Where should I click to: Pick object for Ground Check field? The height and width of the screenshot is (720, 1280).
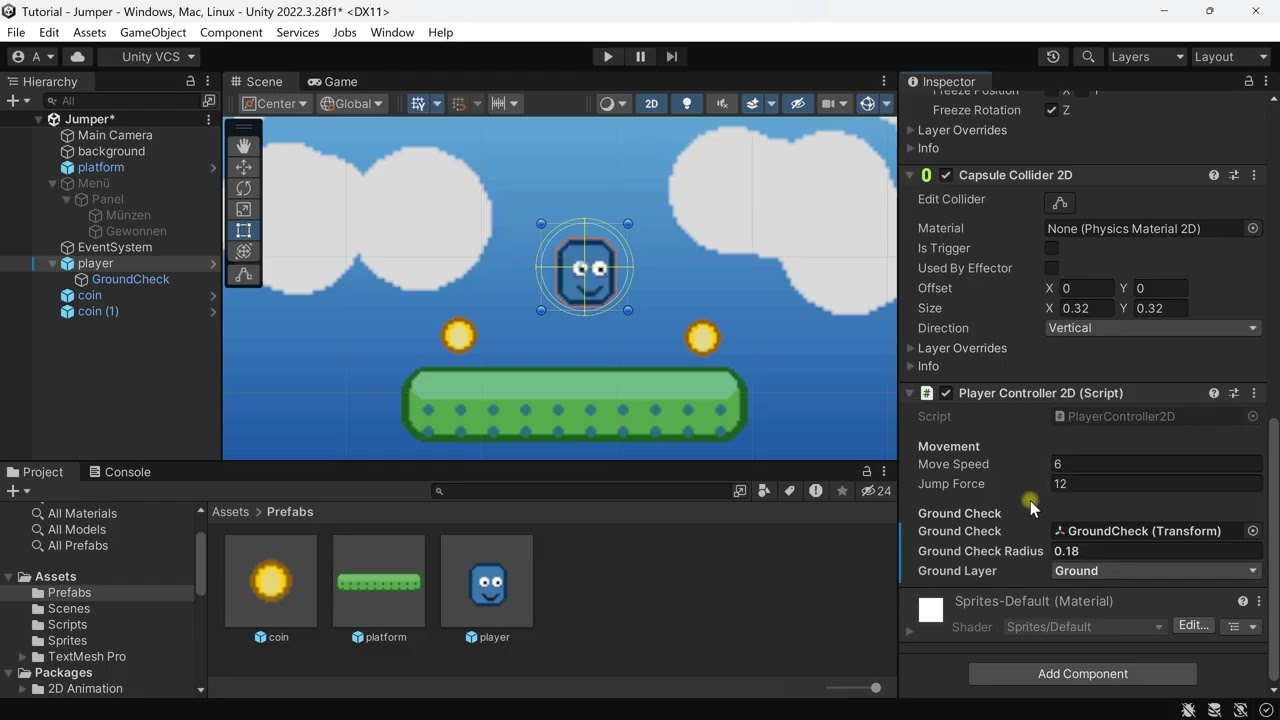point(1252,531)
